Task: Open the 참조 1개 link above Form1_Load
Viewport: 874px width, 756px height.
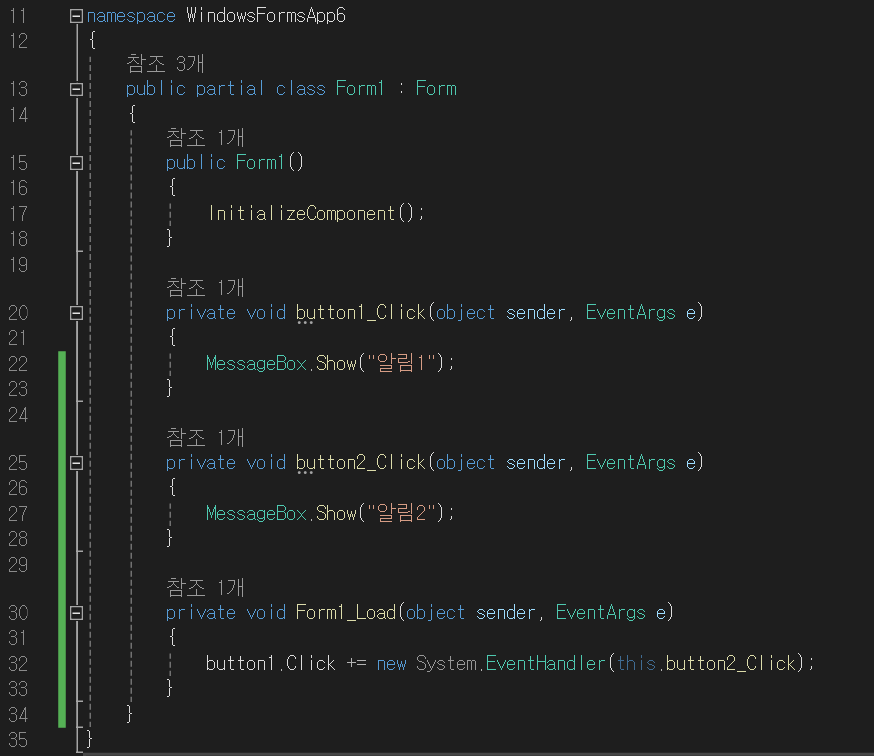Action: click(206, 587)
